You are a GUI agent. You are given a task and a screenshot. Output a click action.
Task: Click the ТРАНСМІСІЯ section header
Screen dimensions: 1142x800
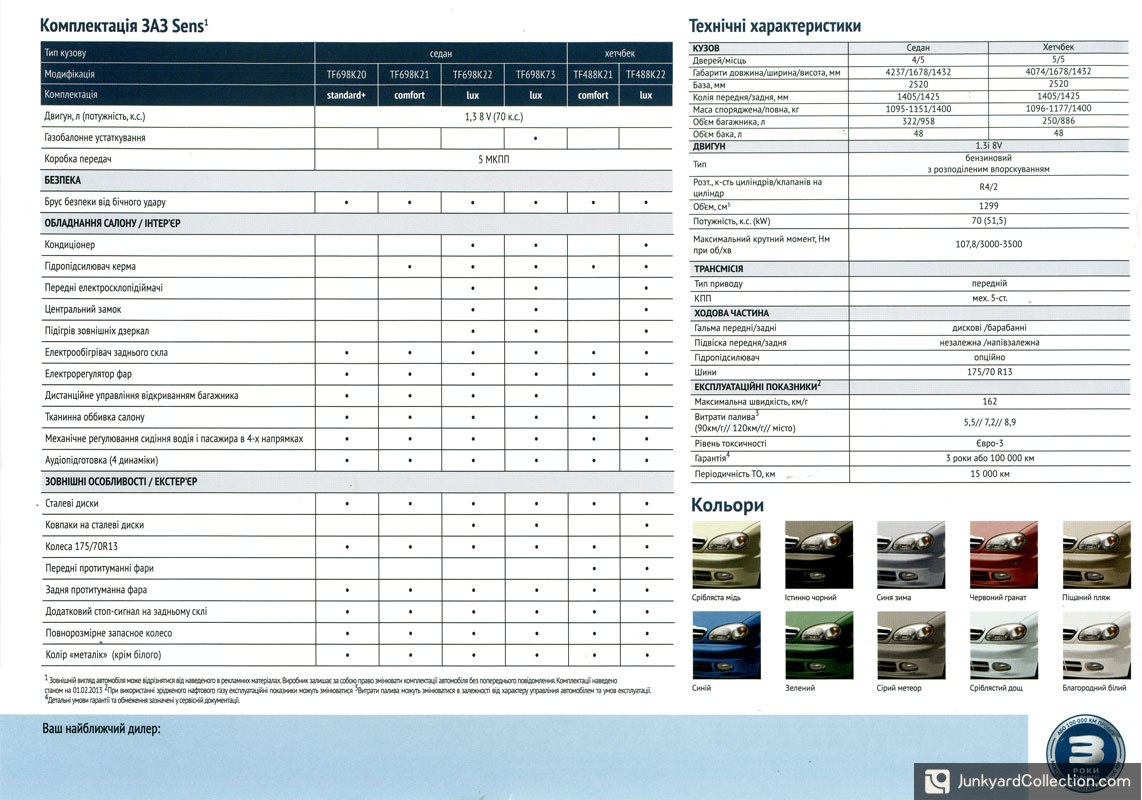(x=718, y=269)
